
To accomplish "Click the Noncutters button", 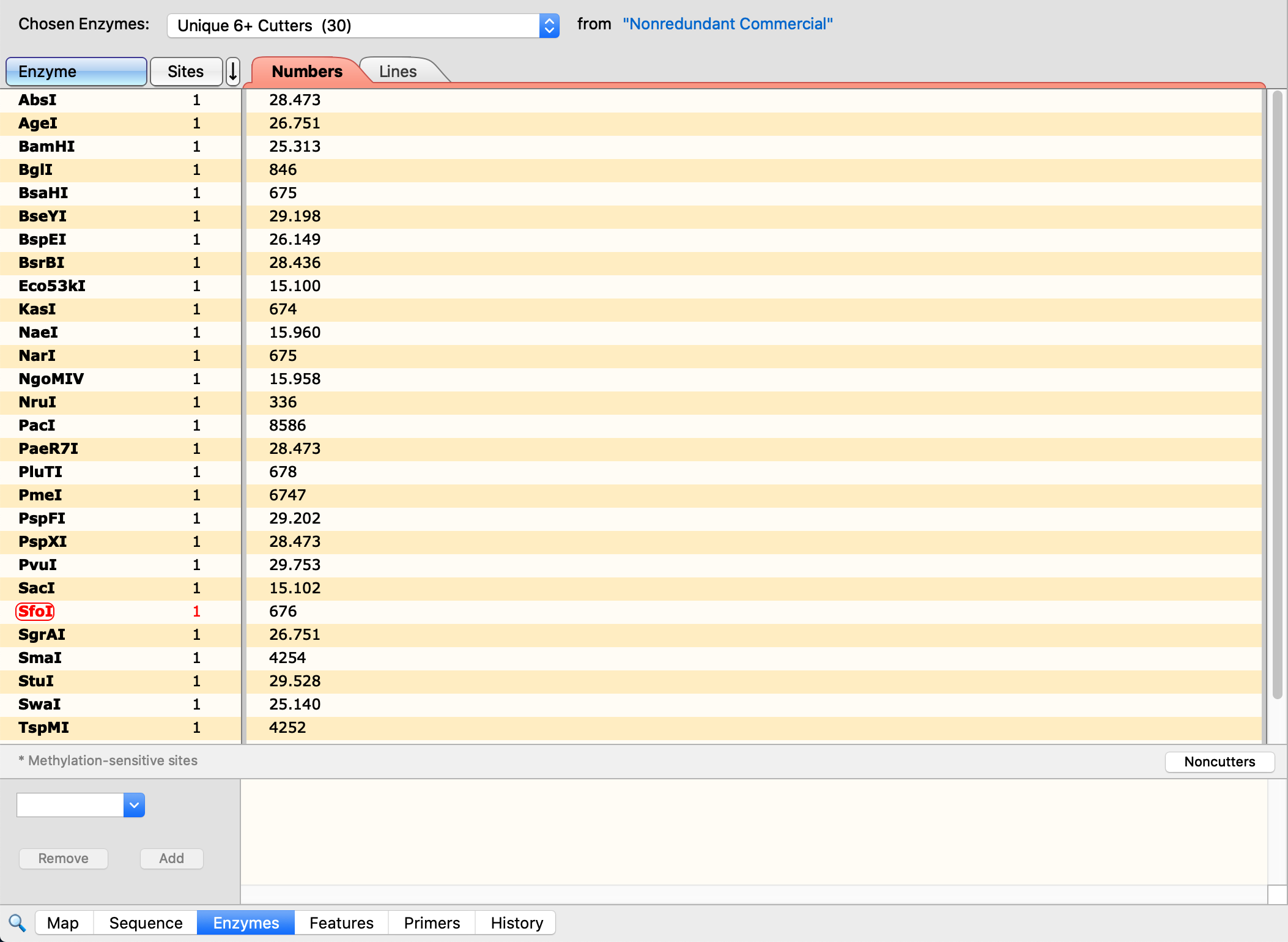I will click(x=1220, y=762).
